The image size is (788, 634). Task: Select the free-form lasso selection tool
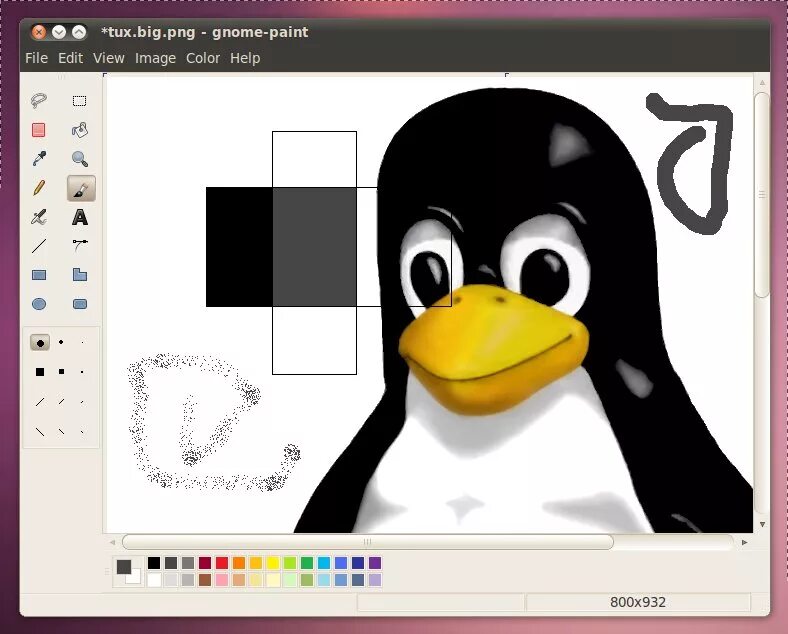(x=39, y=100)
